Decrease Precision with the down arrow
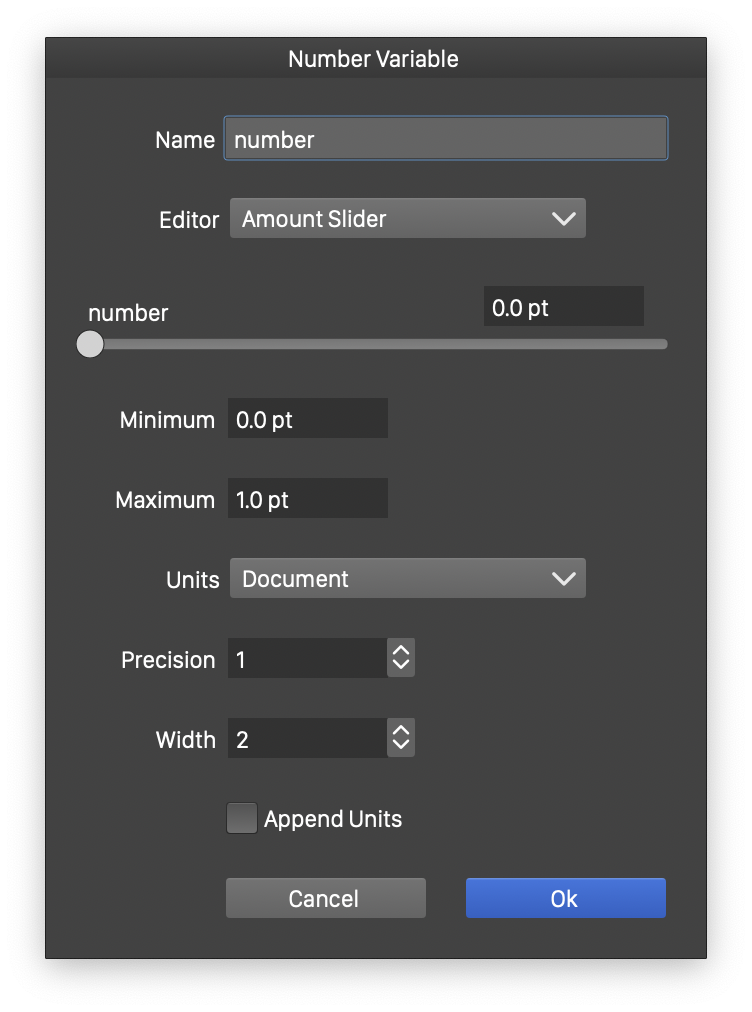The image size is (752, 1012). coord(401,667)
